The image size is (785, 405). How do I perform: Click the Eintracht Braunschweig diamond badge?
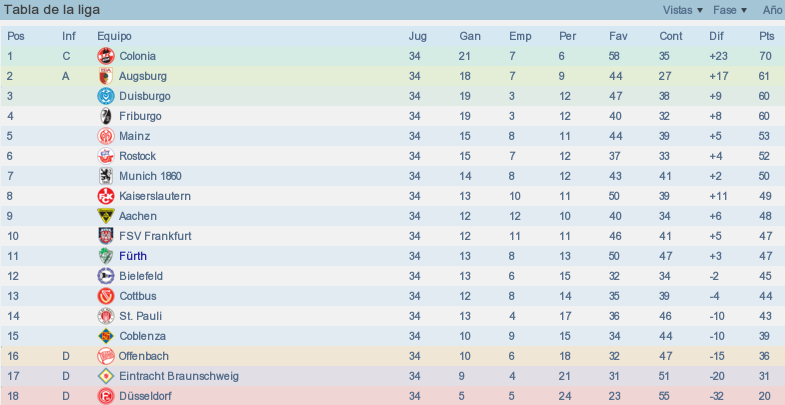tap(106, 376)
